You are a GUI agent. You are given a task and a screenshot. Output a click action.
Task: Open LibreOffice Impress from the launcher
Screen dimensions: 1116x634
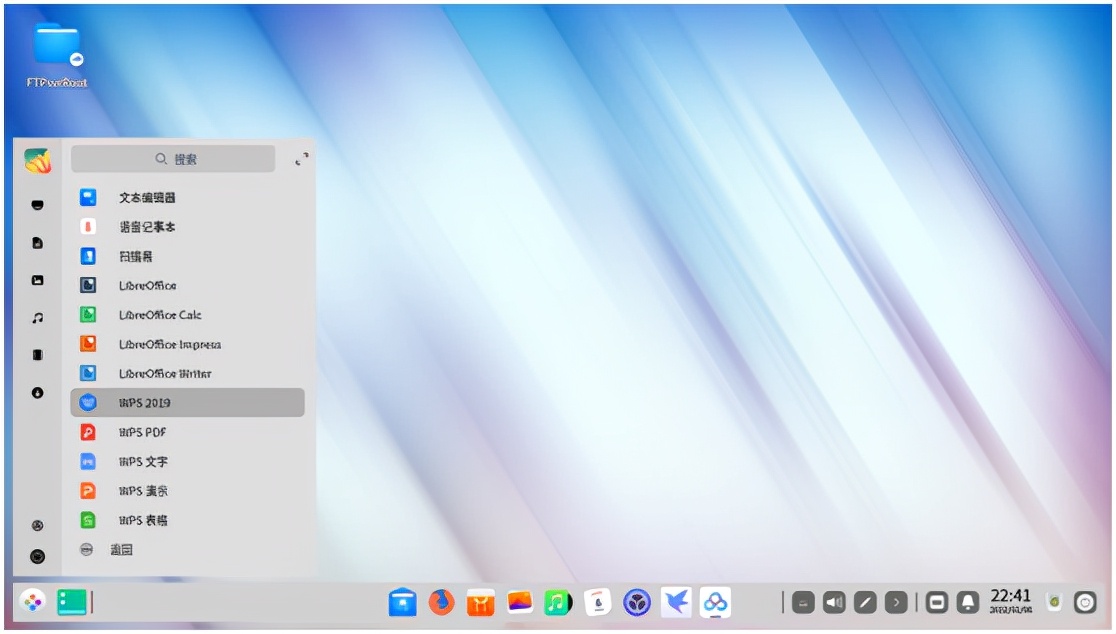click(x=169, y=345)
